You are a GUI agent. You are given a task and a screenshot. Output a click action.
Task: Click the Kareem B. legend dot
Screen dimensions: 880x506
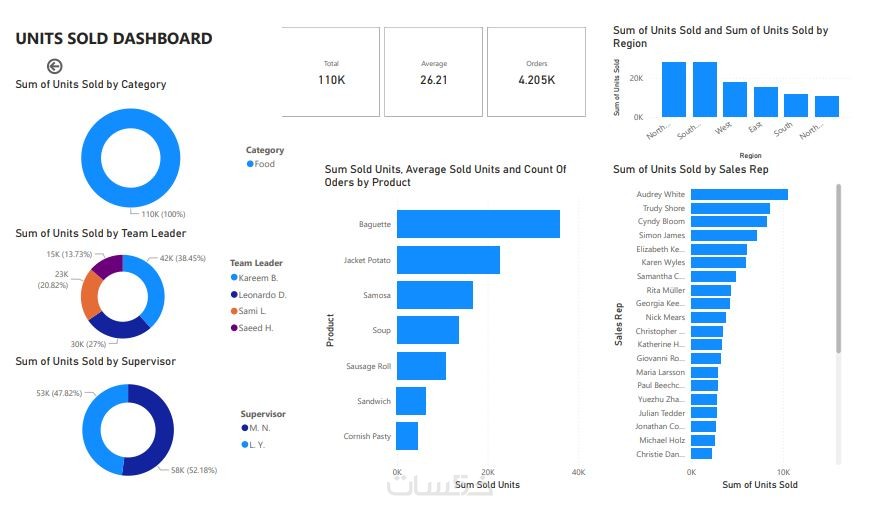234,278
